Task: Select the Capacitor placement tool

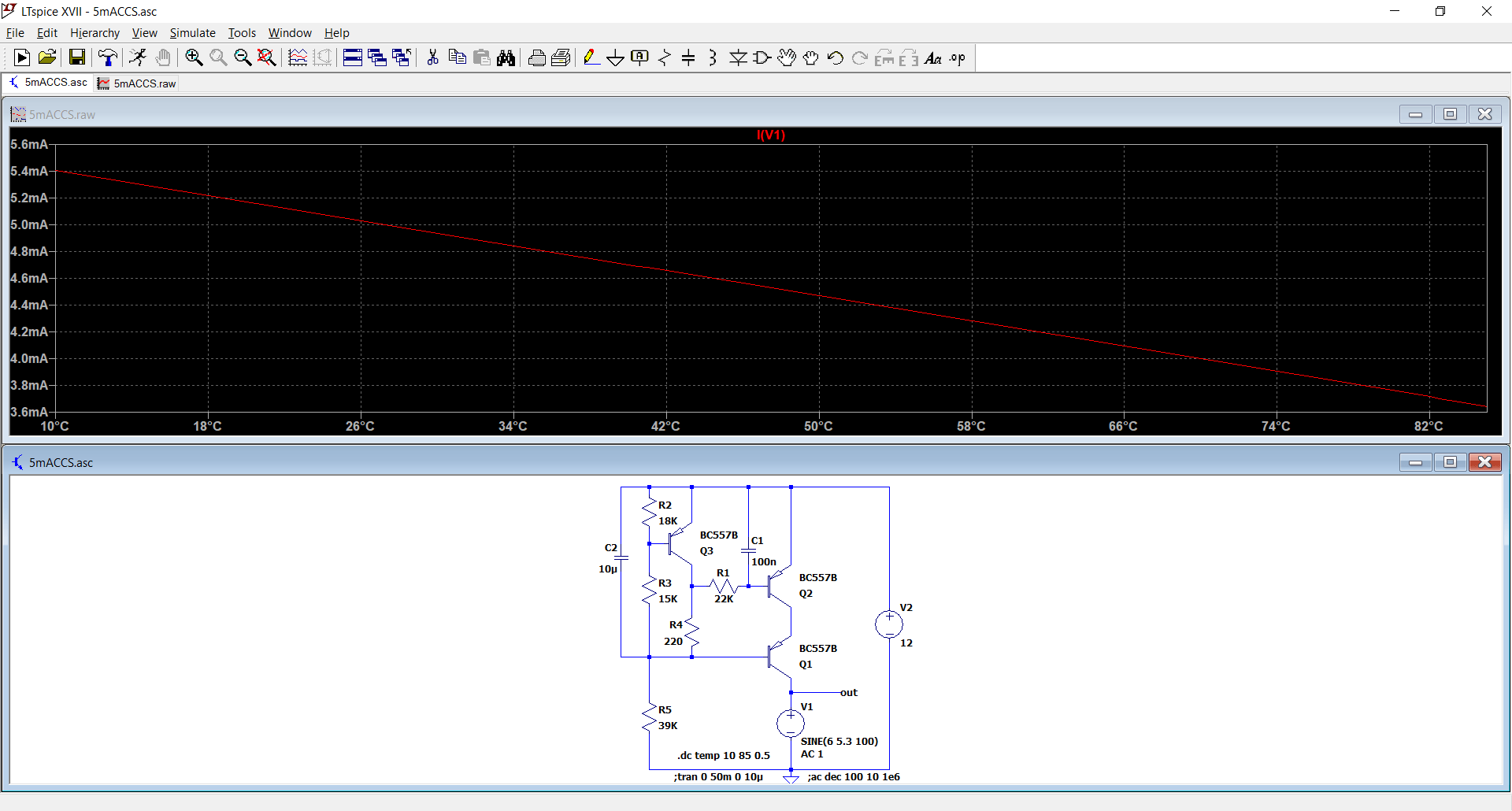Action: click(x=688, y=57)
